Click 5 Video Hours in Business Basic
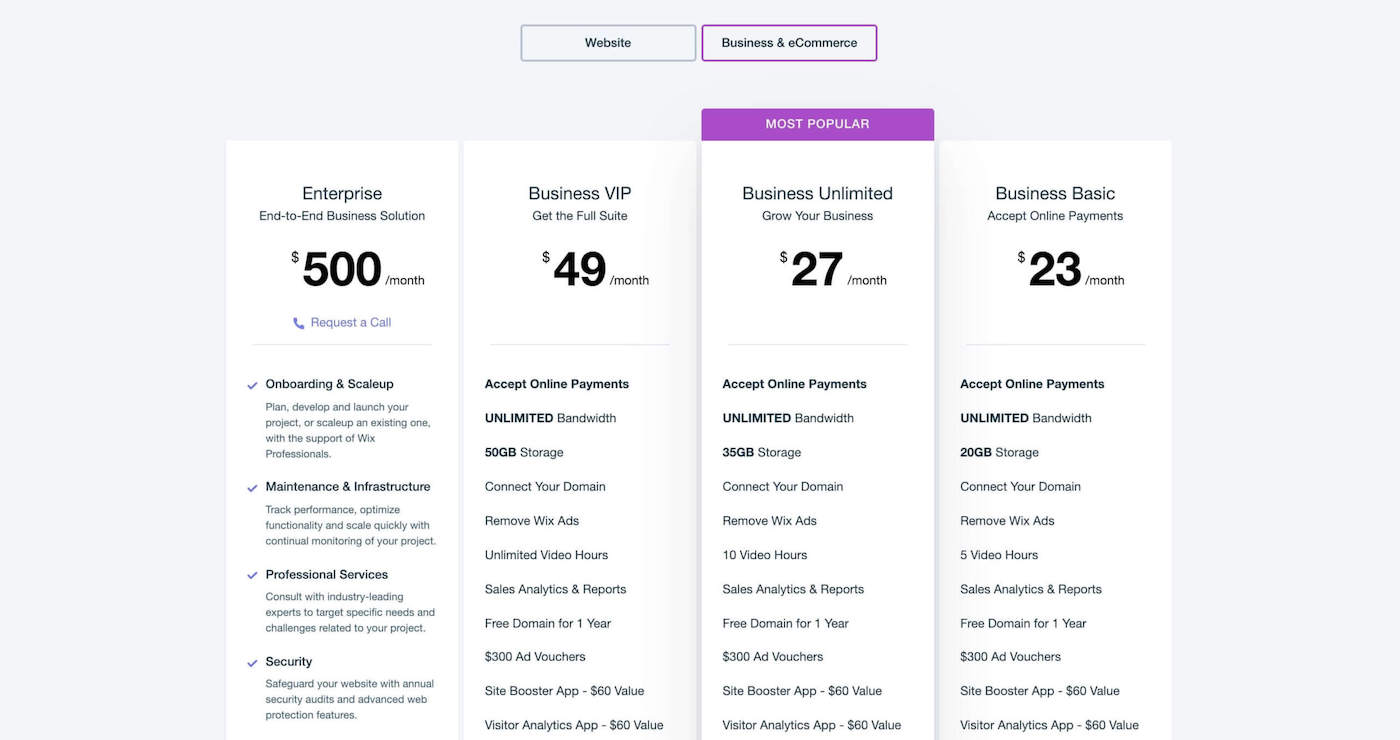Screen dimensions: 1400x740 (x=999, y=555)
